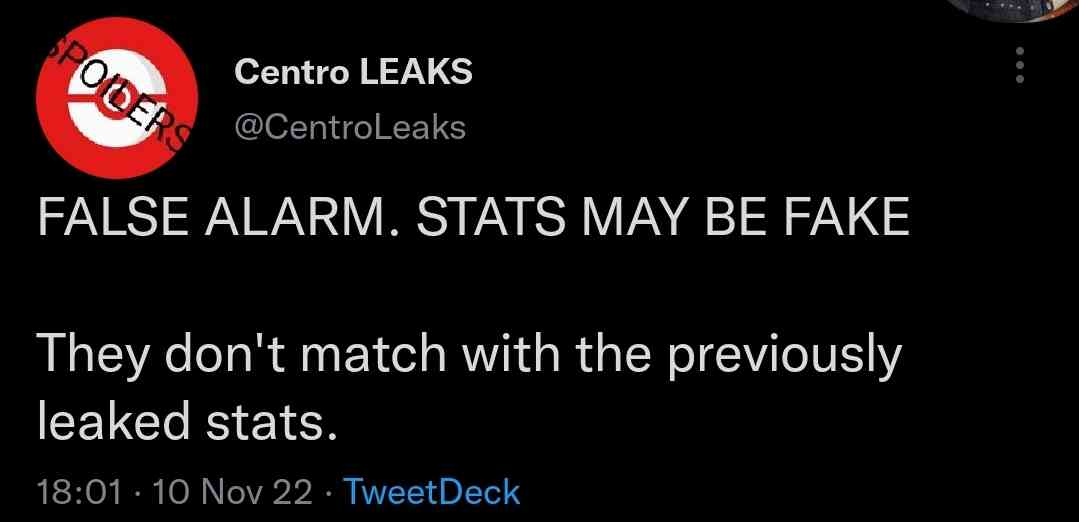
Task: Open the three-dot more options menu
Action: 1021,65
